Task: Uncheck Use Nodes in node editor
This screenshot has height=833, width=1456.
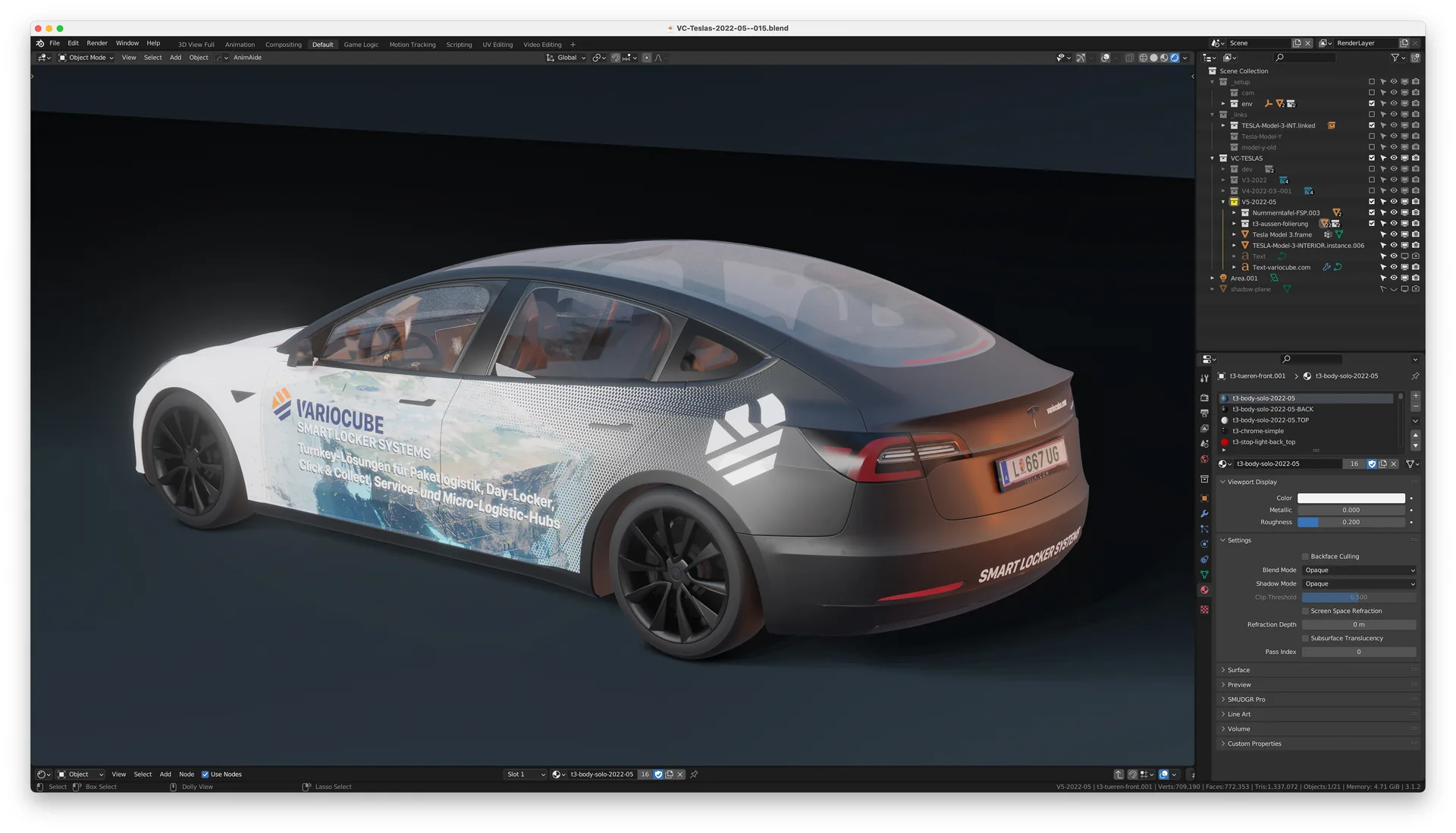Action: pyautogui.click(x=205, y=775)
